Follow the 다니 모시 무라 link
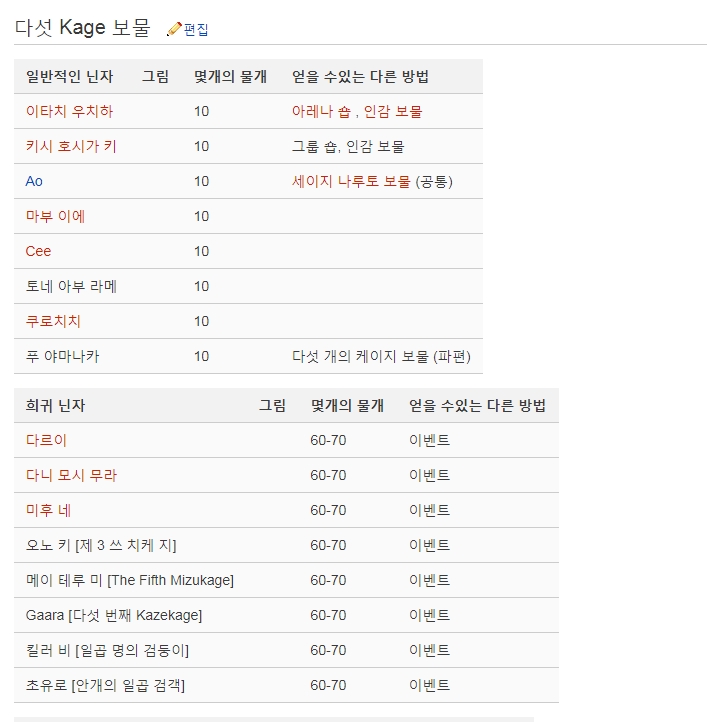This screenshot has width=707, height=722. 71,475
